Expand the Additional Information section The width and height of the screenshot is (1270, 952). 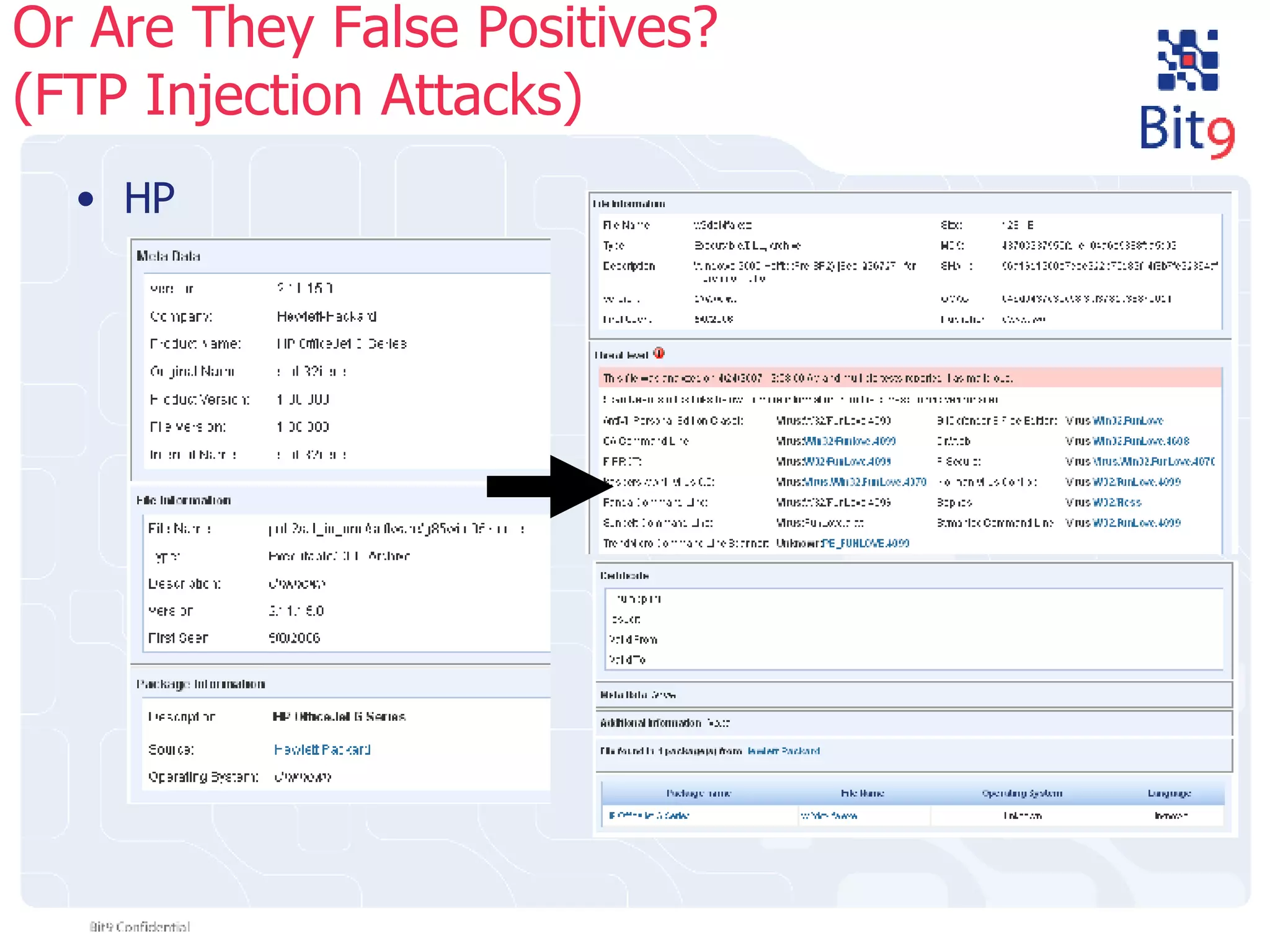[718, 723]
